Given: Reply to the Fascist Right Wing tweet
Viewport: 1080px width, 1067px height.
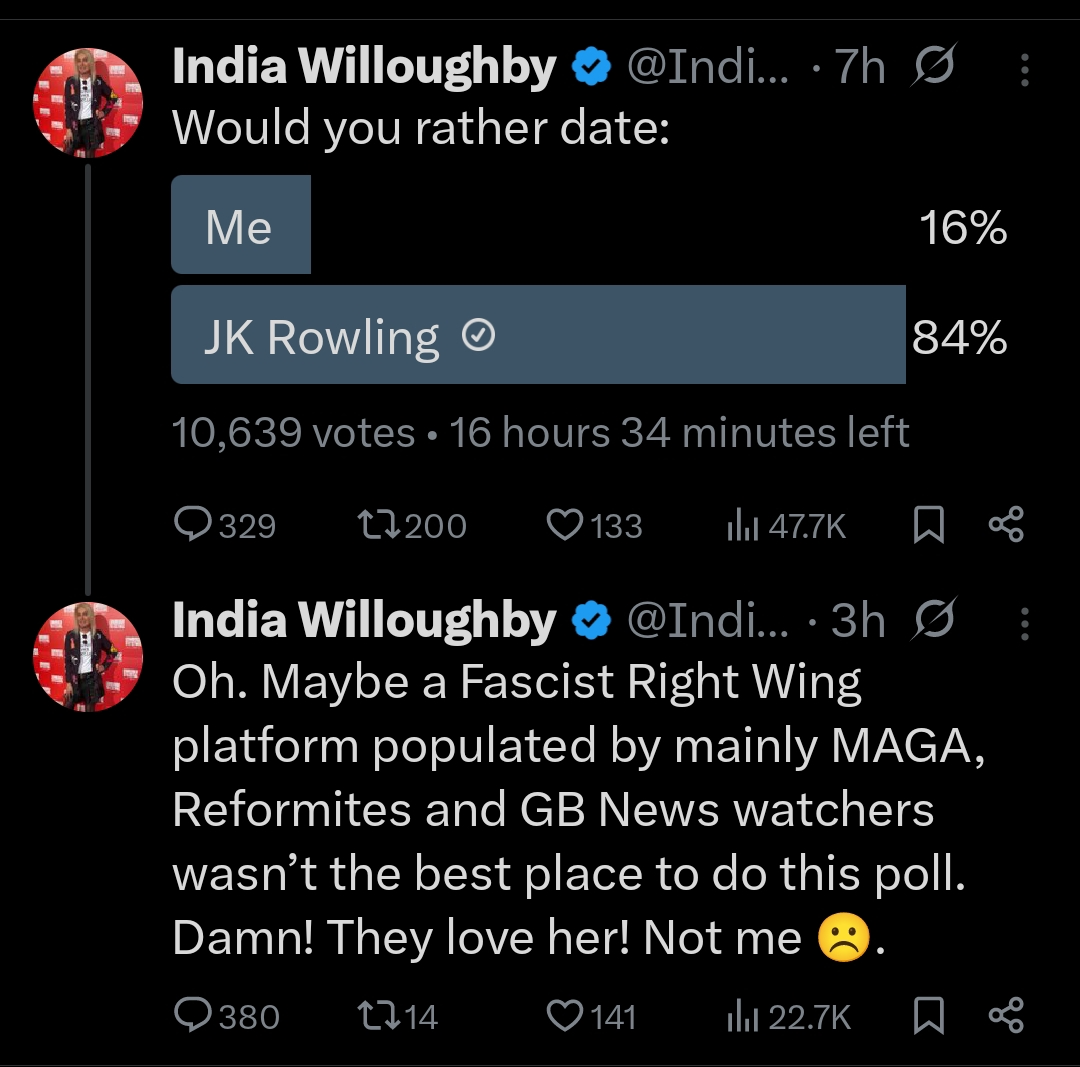Looking at the screenshot, I should (x=192, y=1016).
